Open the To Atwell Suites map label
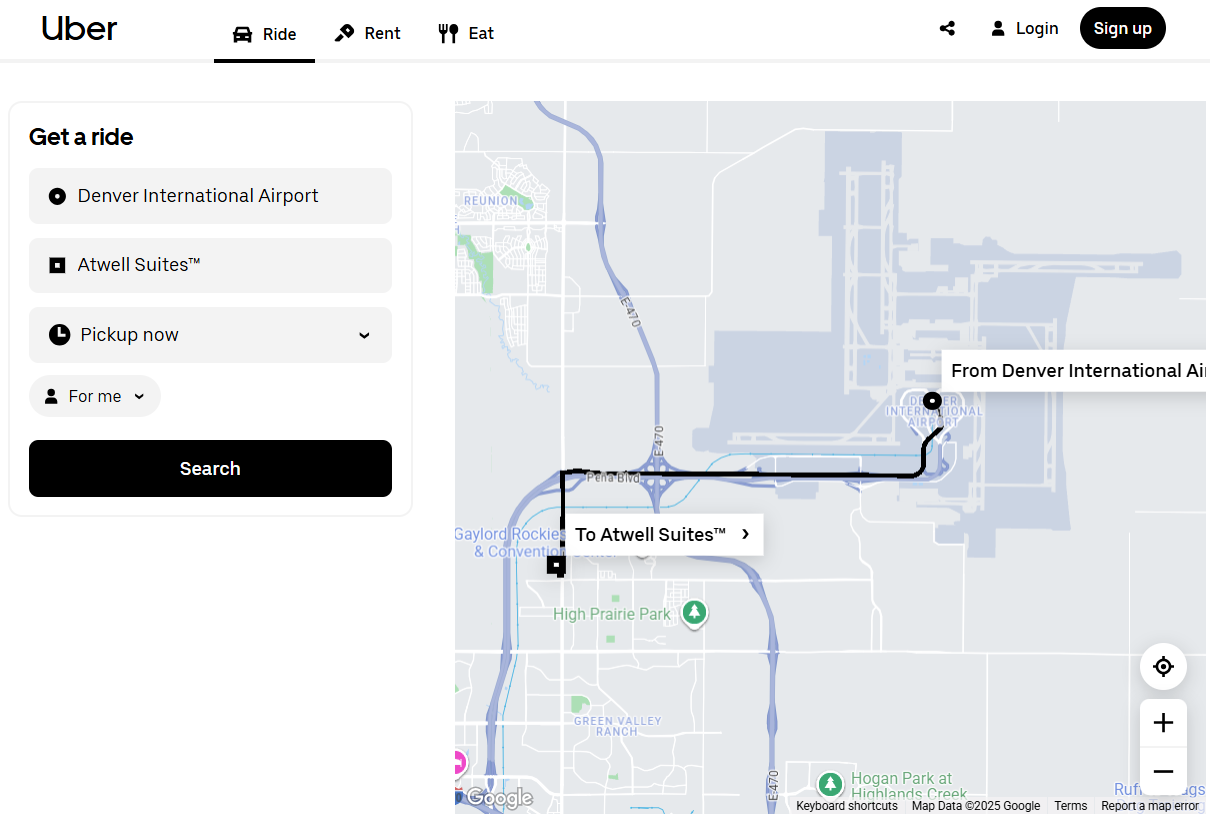 [x=662, y=535]
